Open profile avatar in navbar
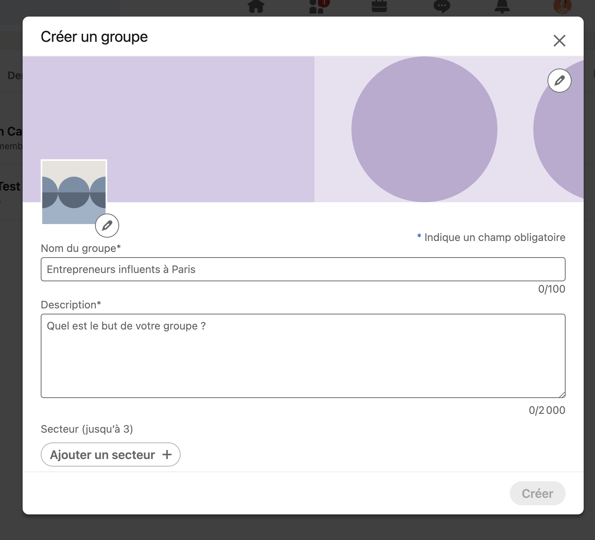 (x=562, y=6)
